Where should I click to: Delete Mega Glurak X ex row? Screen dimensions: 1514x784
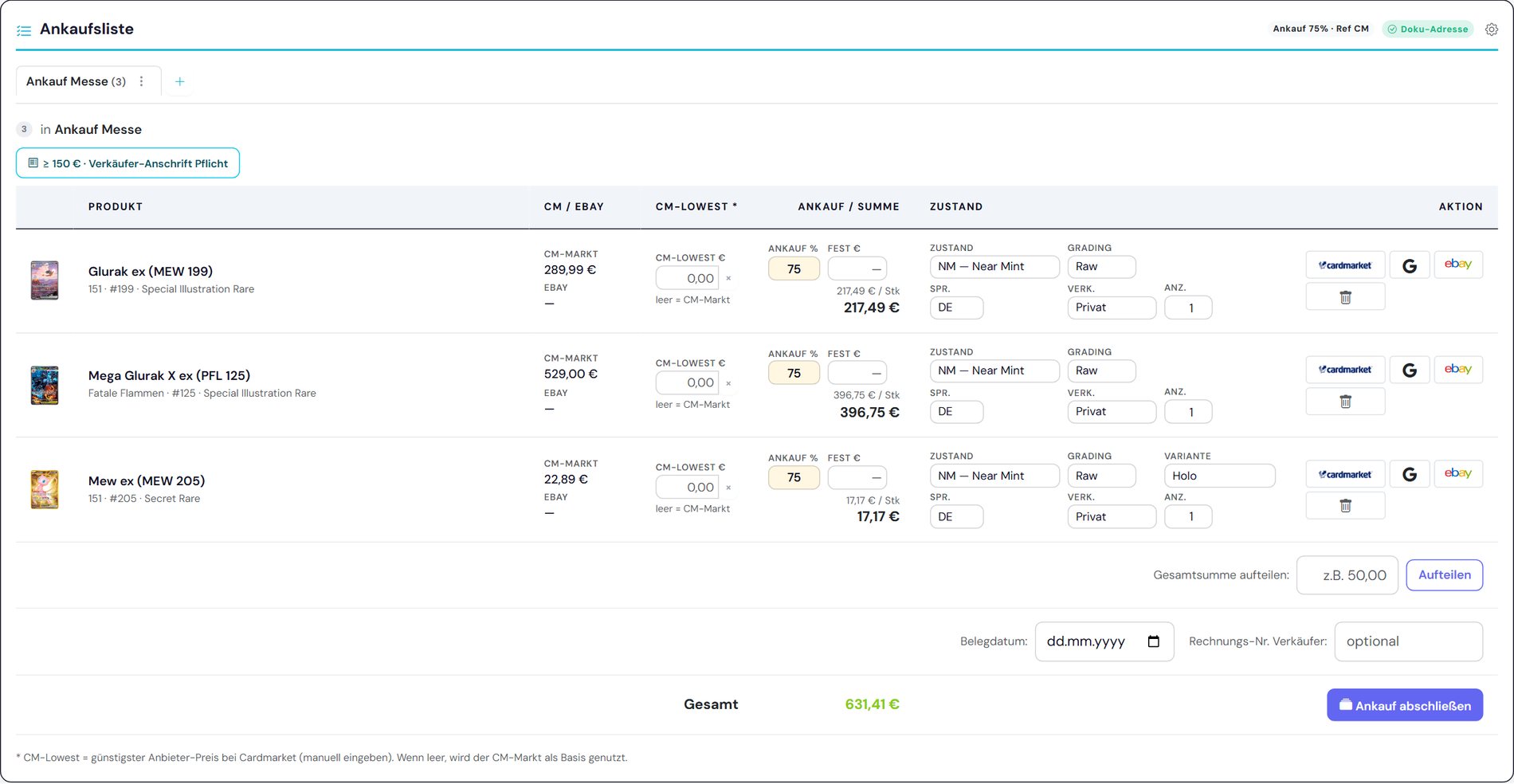tap(1345, 402)
